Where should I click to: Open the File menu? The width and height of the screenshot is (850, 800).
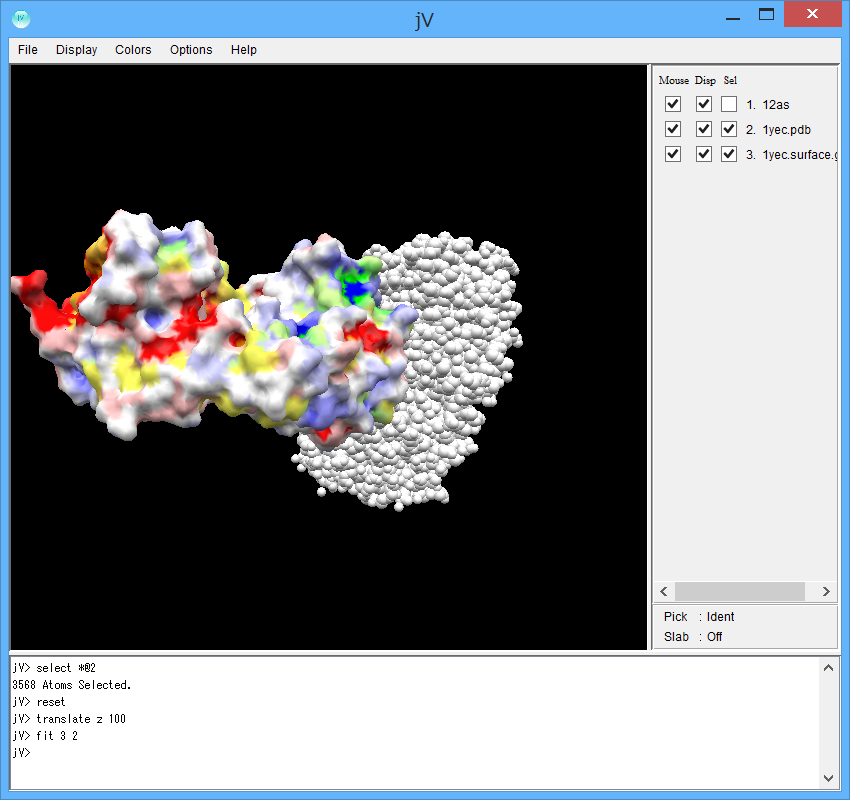(x=28, y=50)
